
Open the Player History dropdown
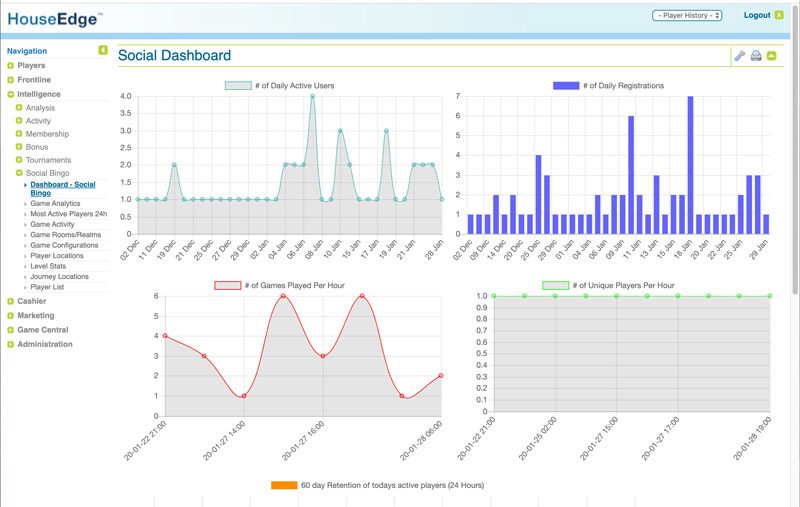point(687,16)
